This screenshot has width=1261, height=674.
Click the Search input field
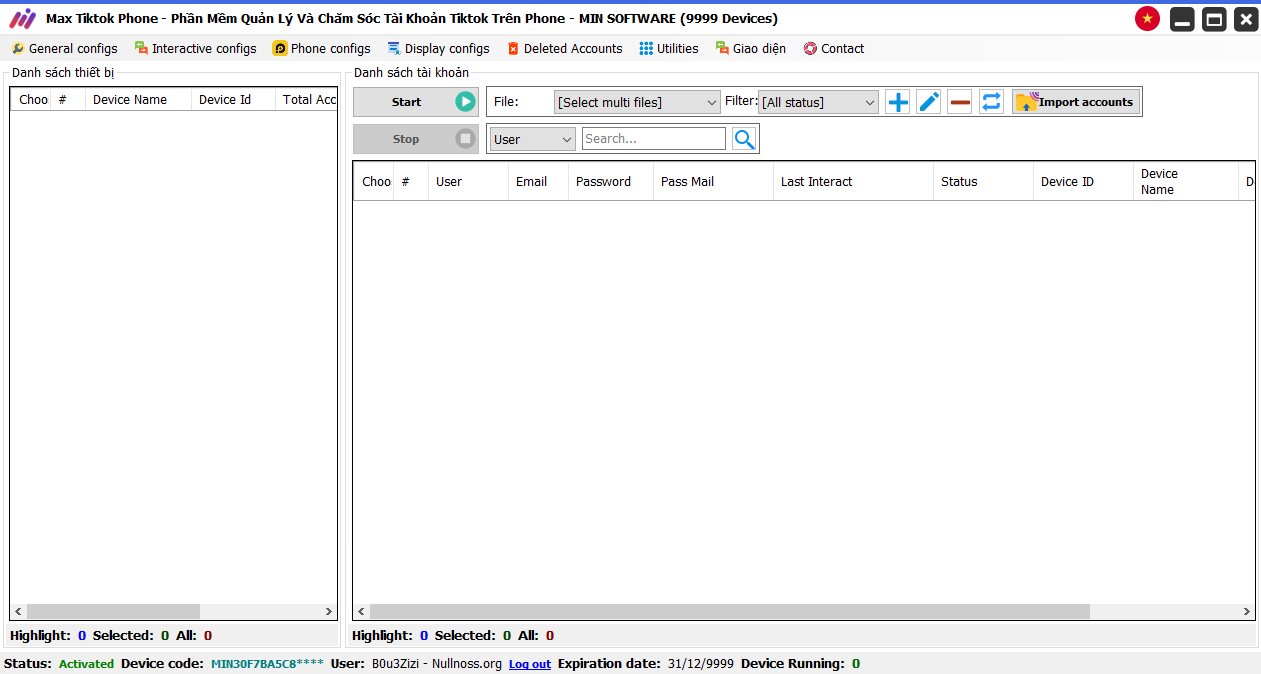tap(654, 139)
